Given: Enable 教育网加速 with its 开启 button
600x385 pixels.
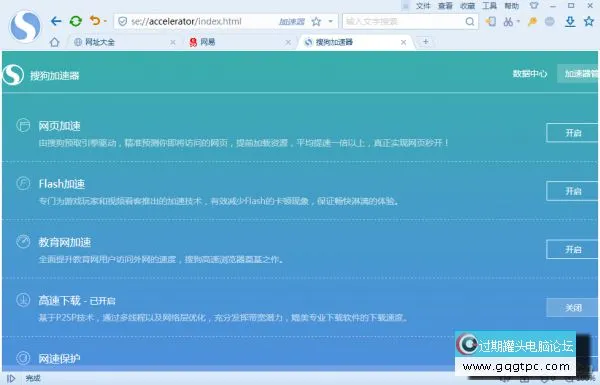Looking at the screenshot, I should [x=572, y=250].
